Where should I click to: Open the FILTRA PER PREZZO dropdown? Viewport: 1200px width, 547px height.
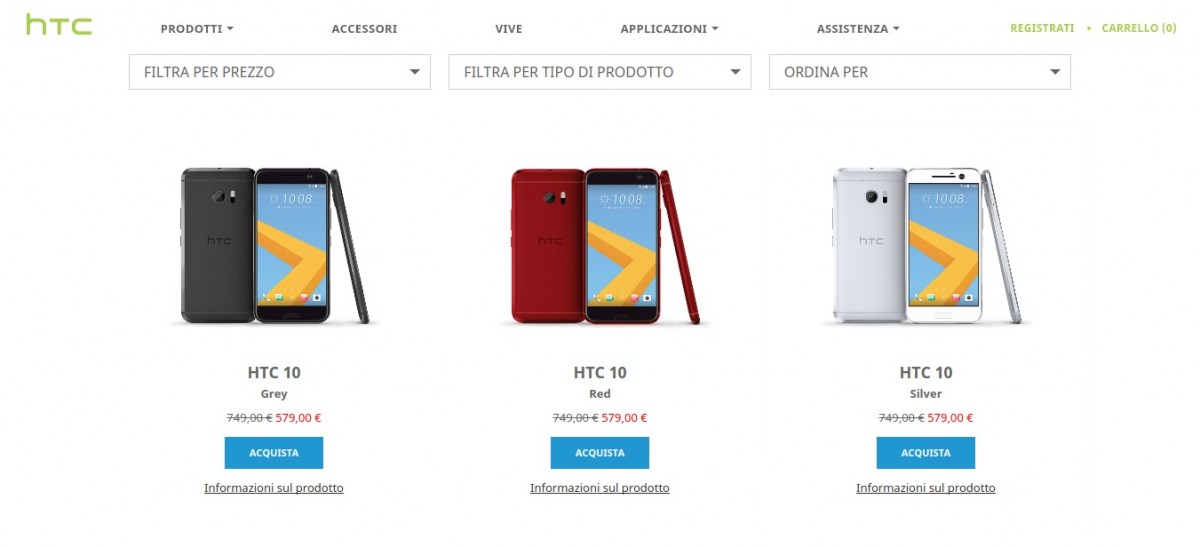(280, 72)
